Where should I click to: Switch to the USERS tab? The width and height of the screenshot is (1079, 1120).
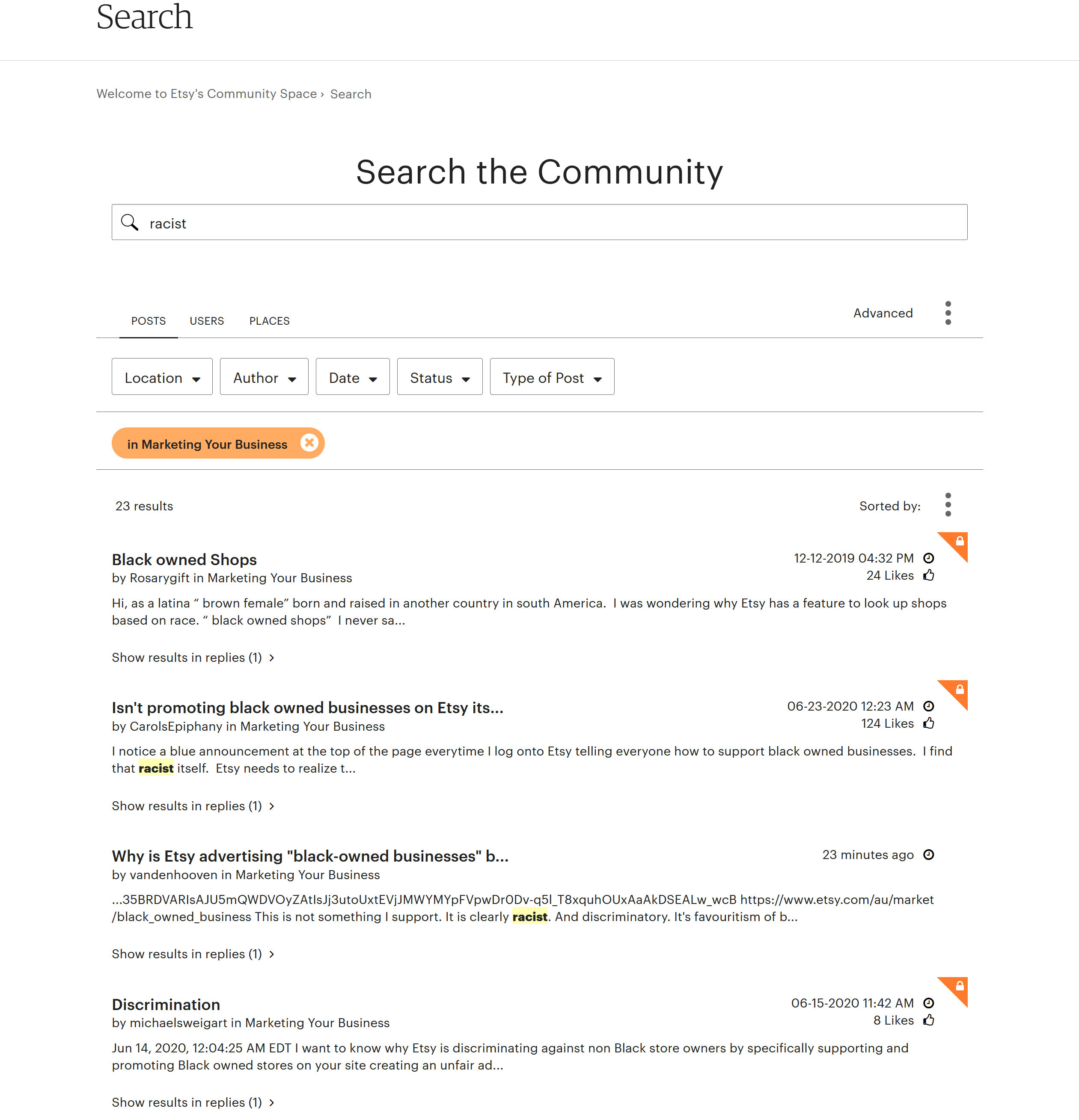coord(207,321)
